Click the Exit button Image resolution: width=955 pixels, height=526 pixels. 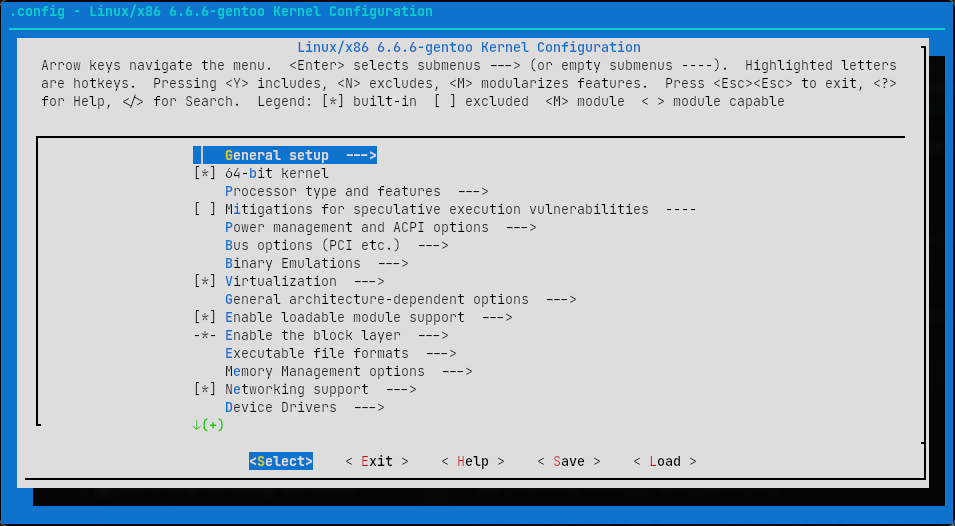376,461
